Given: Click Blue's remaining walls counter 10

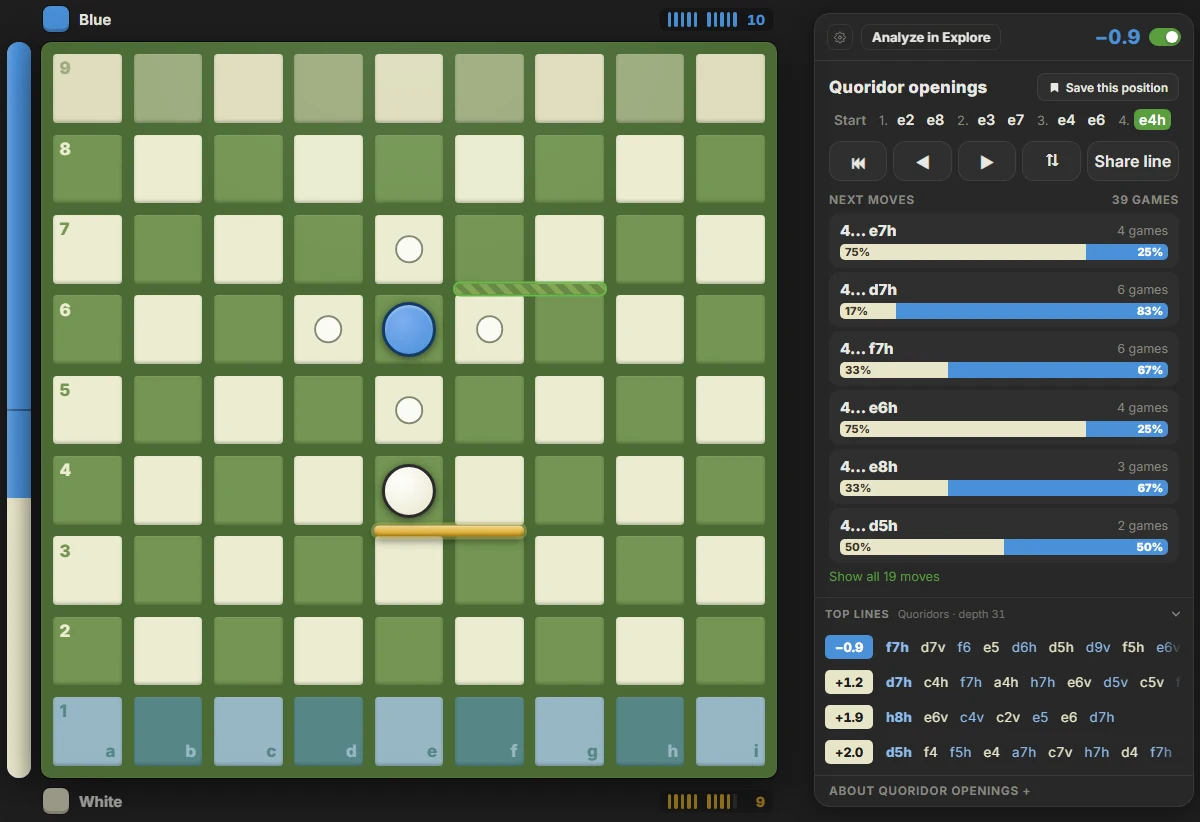Looking at the screenshot, I should [716, 19].
